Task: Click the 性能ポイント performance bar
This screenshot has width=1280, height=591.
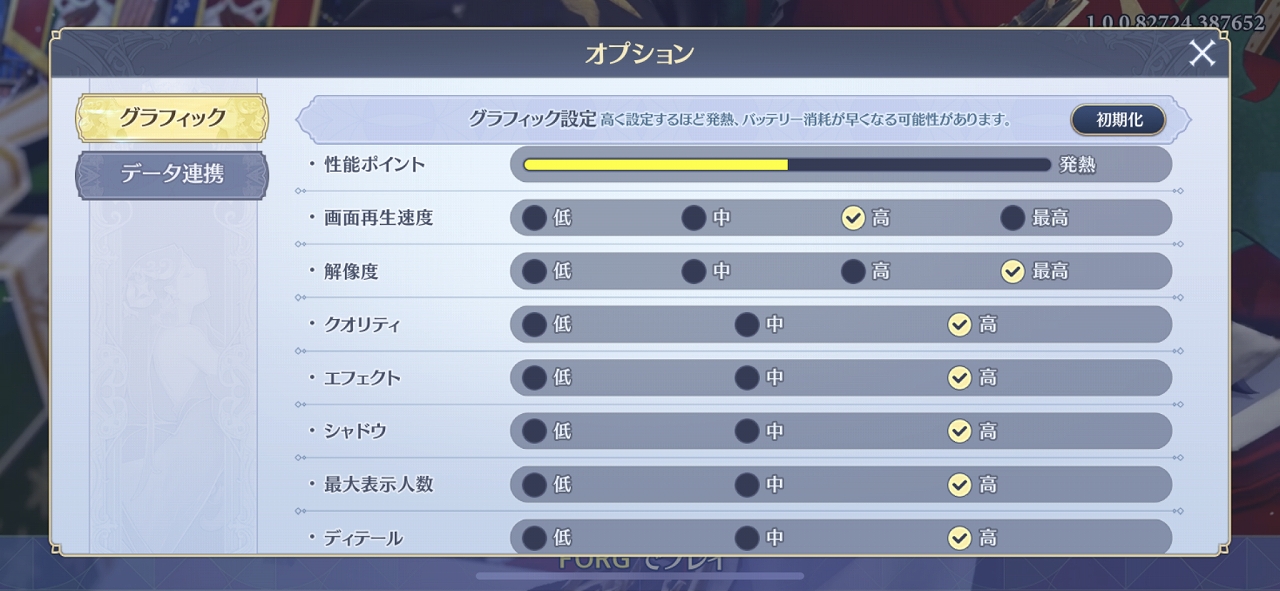Action: click(786, 165)
